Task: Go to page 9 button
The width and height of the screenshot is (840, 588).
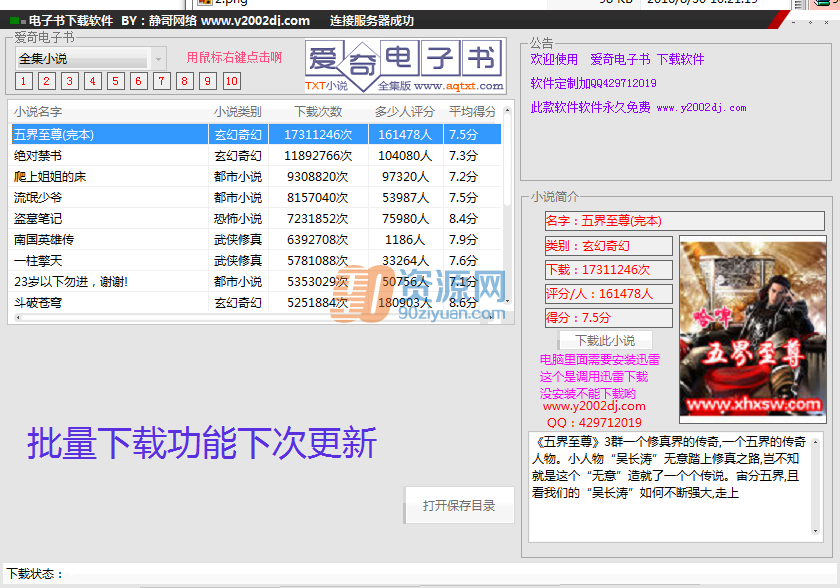Action: pyautogui.click(x=208, y=81)
